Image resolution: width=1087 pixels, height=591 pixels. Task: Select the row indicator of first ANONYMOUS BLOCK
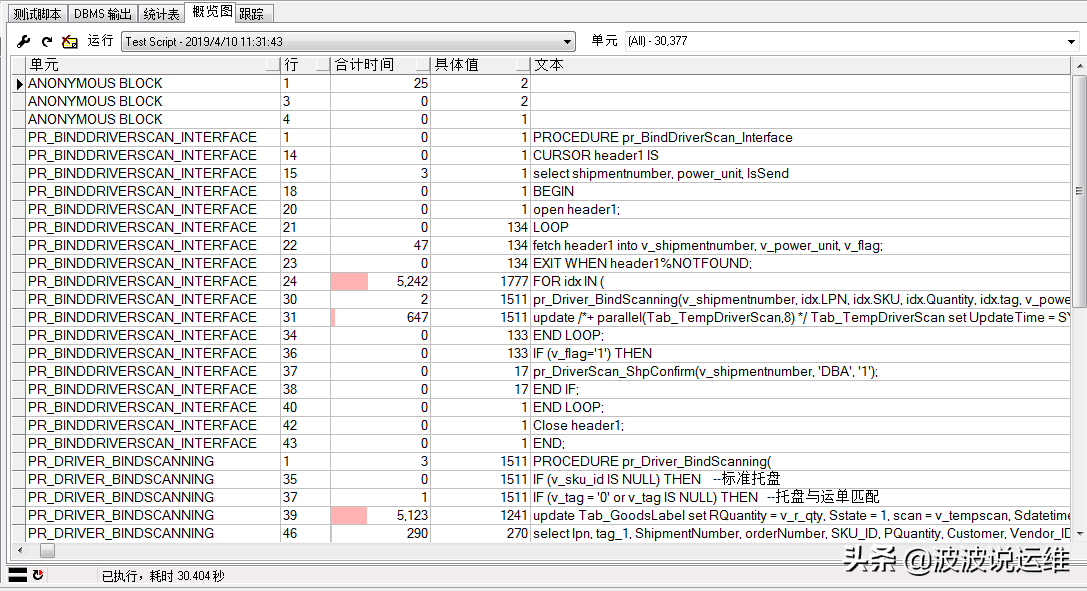click(x=19, y=83)
